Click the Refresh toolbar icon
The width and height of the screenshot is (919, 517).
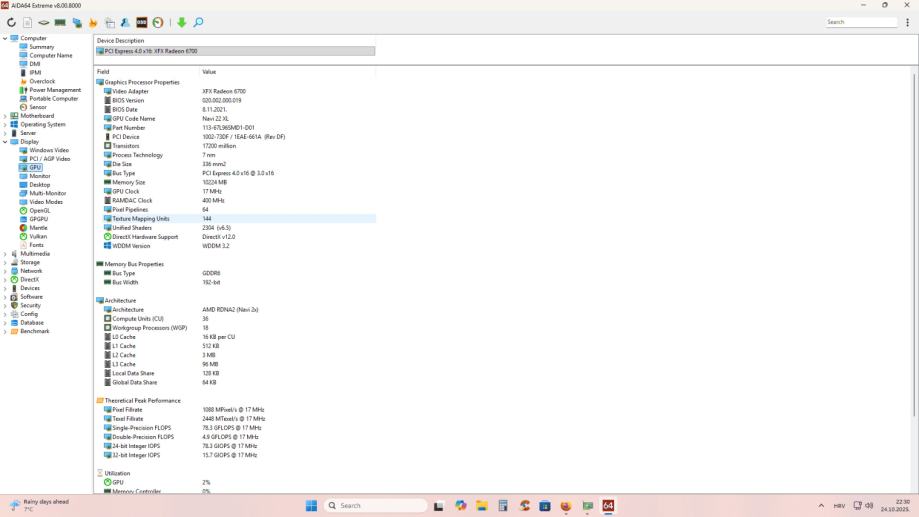[11, 22]
